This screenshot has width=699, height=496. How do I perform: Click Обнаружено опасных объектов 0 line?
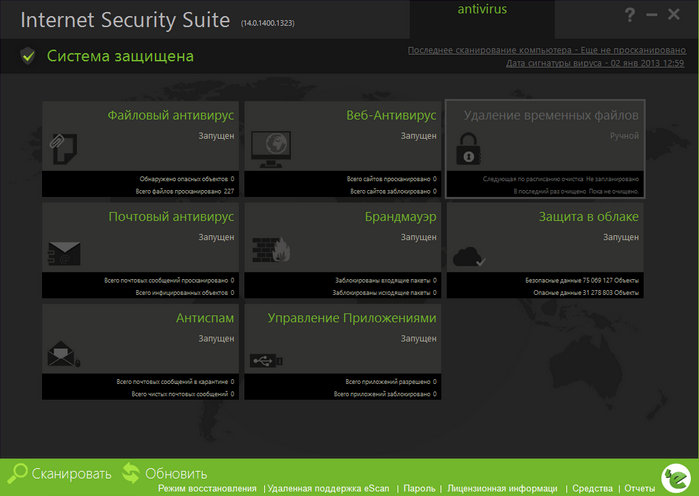coord(187,179)
